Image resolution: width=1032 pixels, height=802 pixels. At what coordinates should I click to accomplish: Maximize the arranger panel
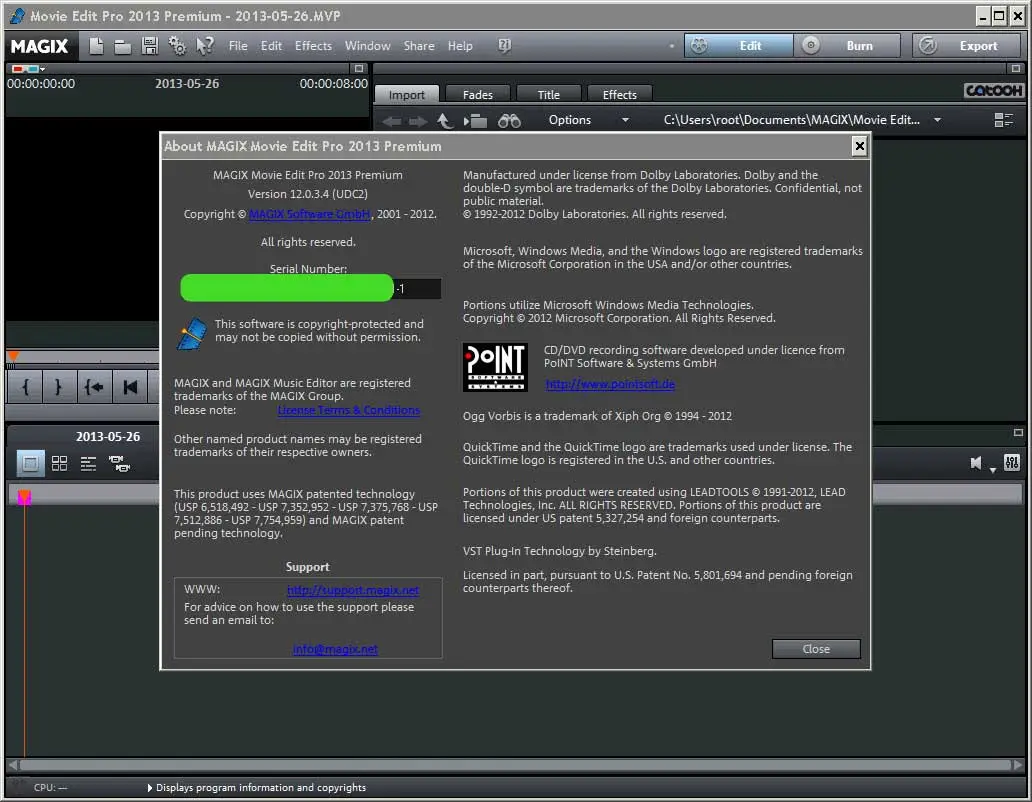1018,433
